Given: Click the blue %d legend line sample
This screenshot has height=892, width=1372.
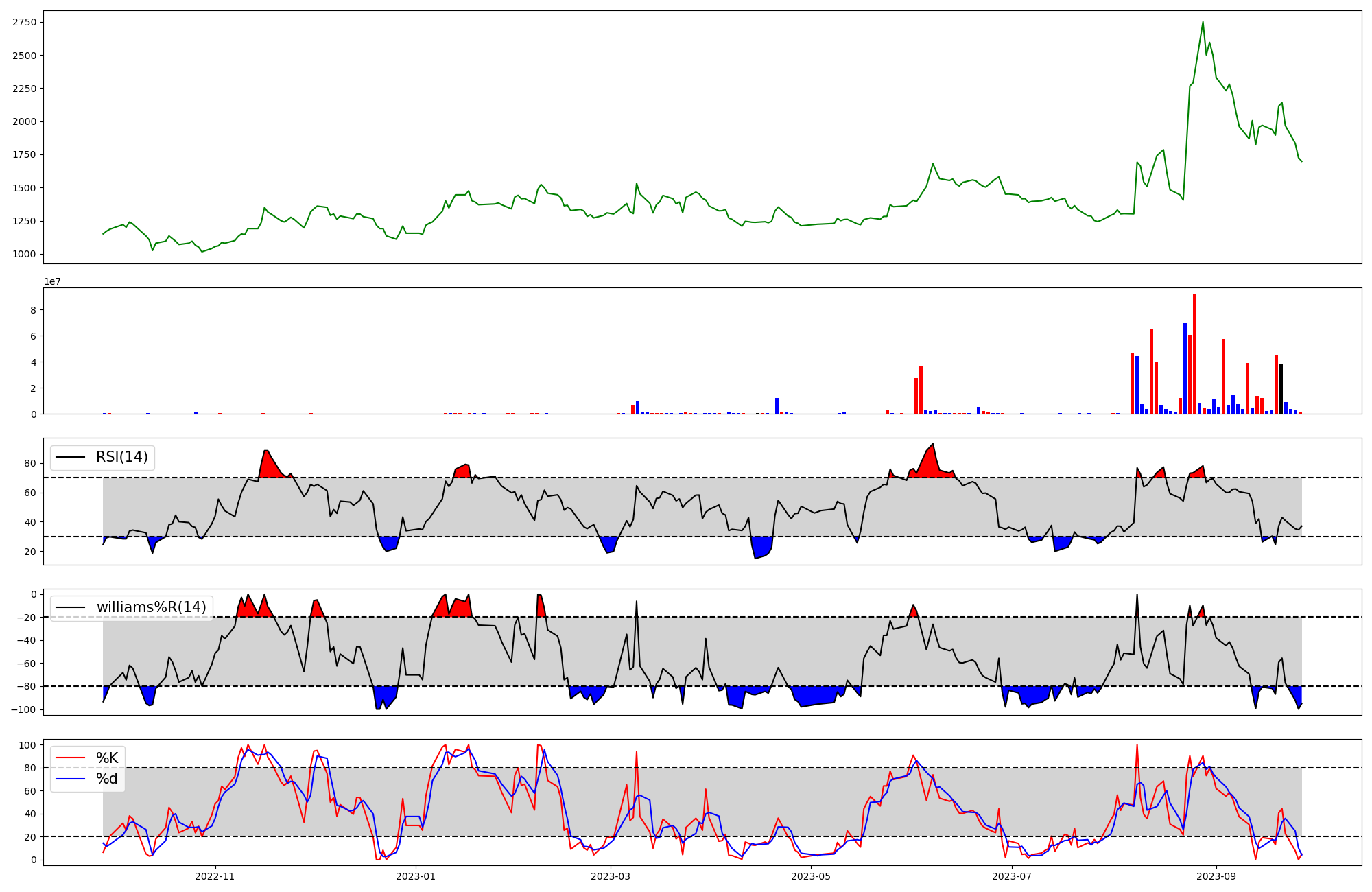Looking at the screenshot, I should pyautogui.click(x=71, y=779).
